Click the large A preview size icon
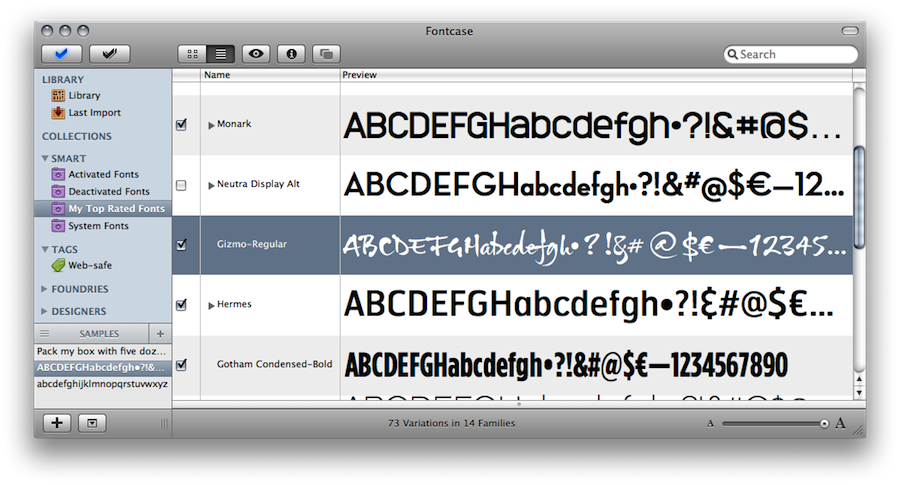The width and height of the screenshot is (900, 485). [x=840, y=423]
